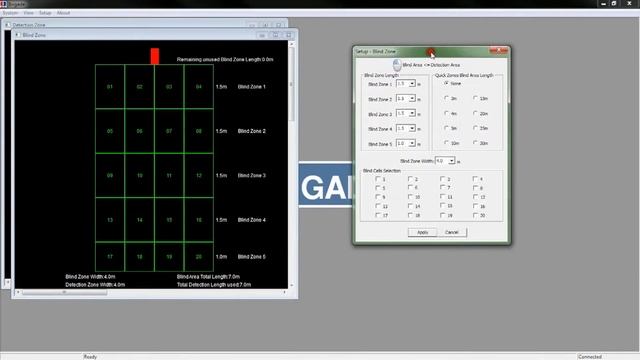Check blind cell 15 checkbox
This screenshot has height=360, width=640.
coord(442,206)
